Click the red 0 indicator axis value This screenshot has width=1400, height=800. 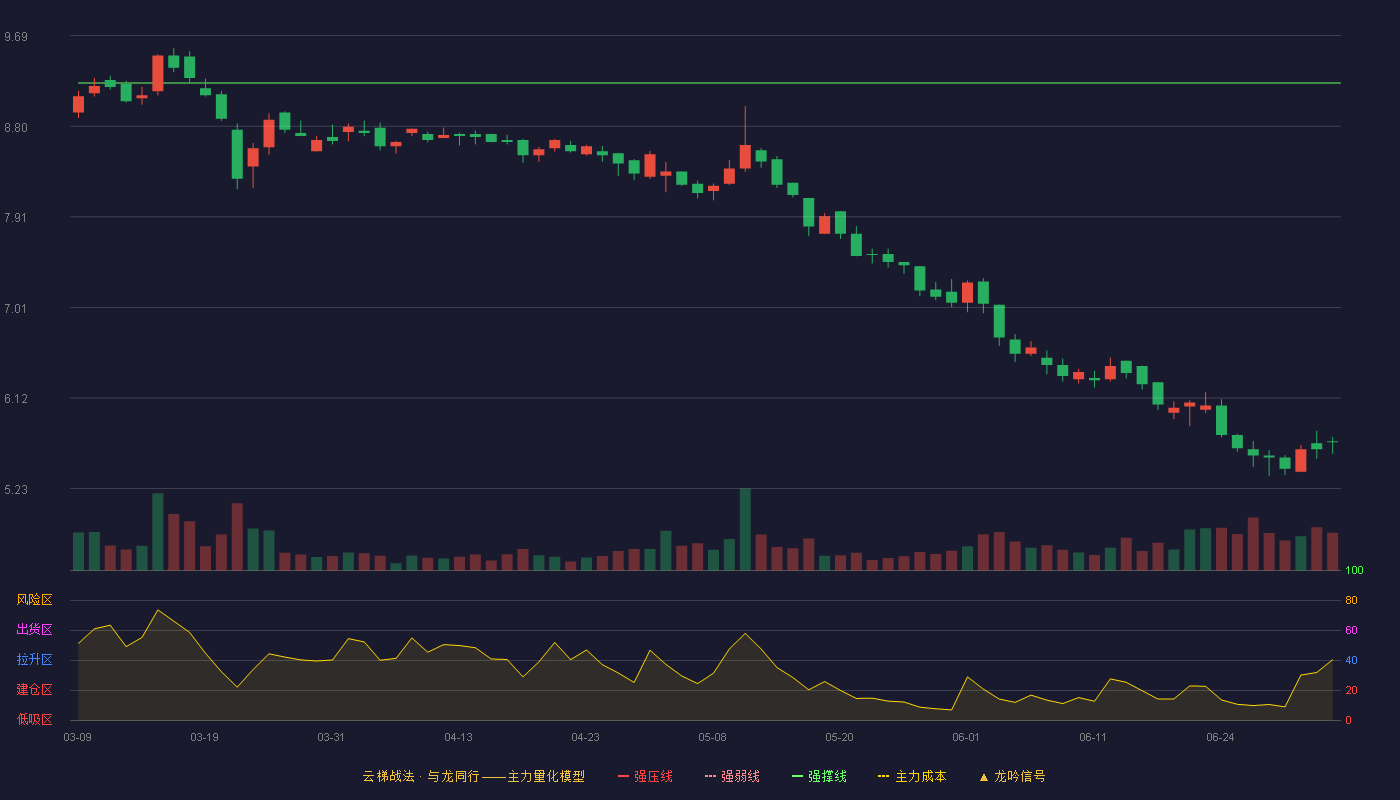tap(1348, 720)
